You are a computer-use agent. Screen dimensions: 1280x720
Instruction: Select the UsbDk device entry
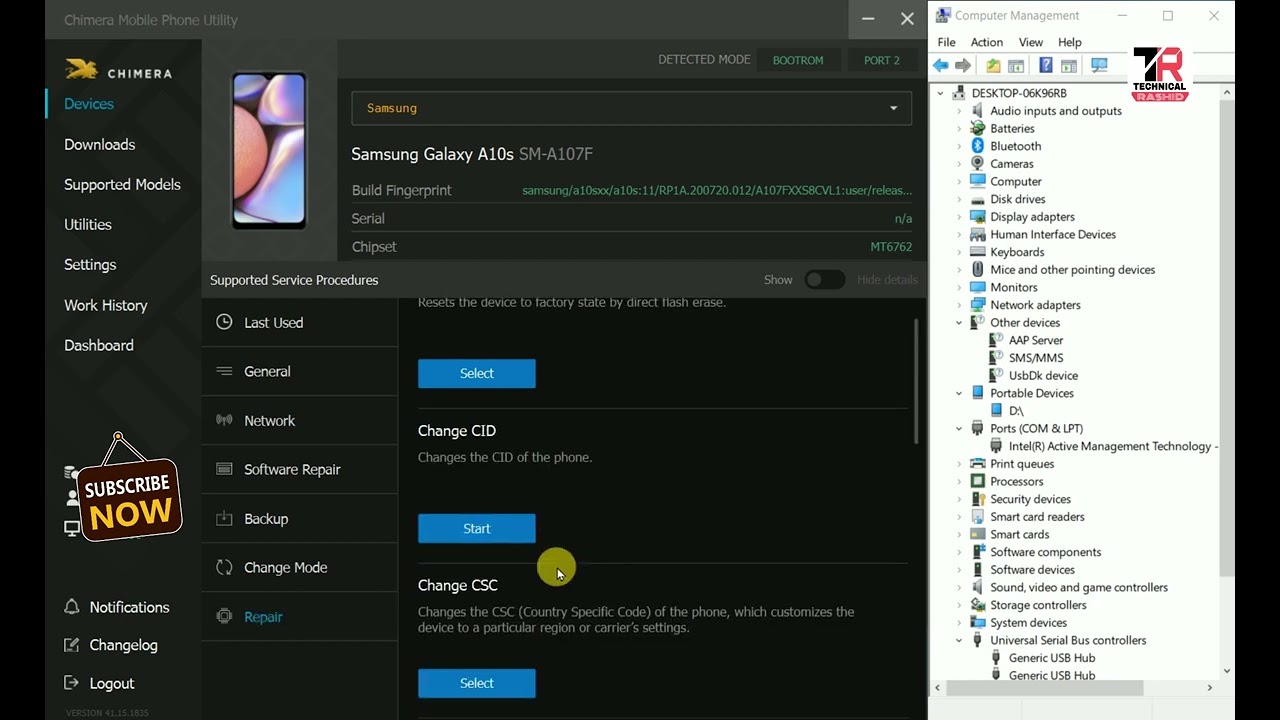click(1043, 375)
